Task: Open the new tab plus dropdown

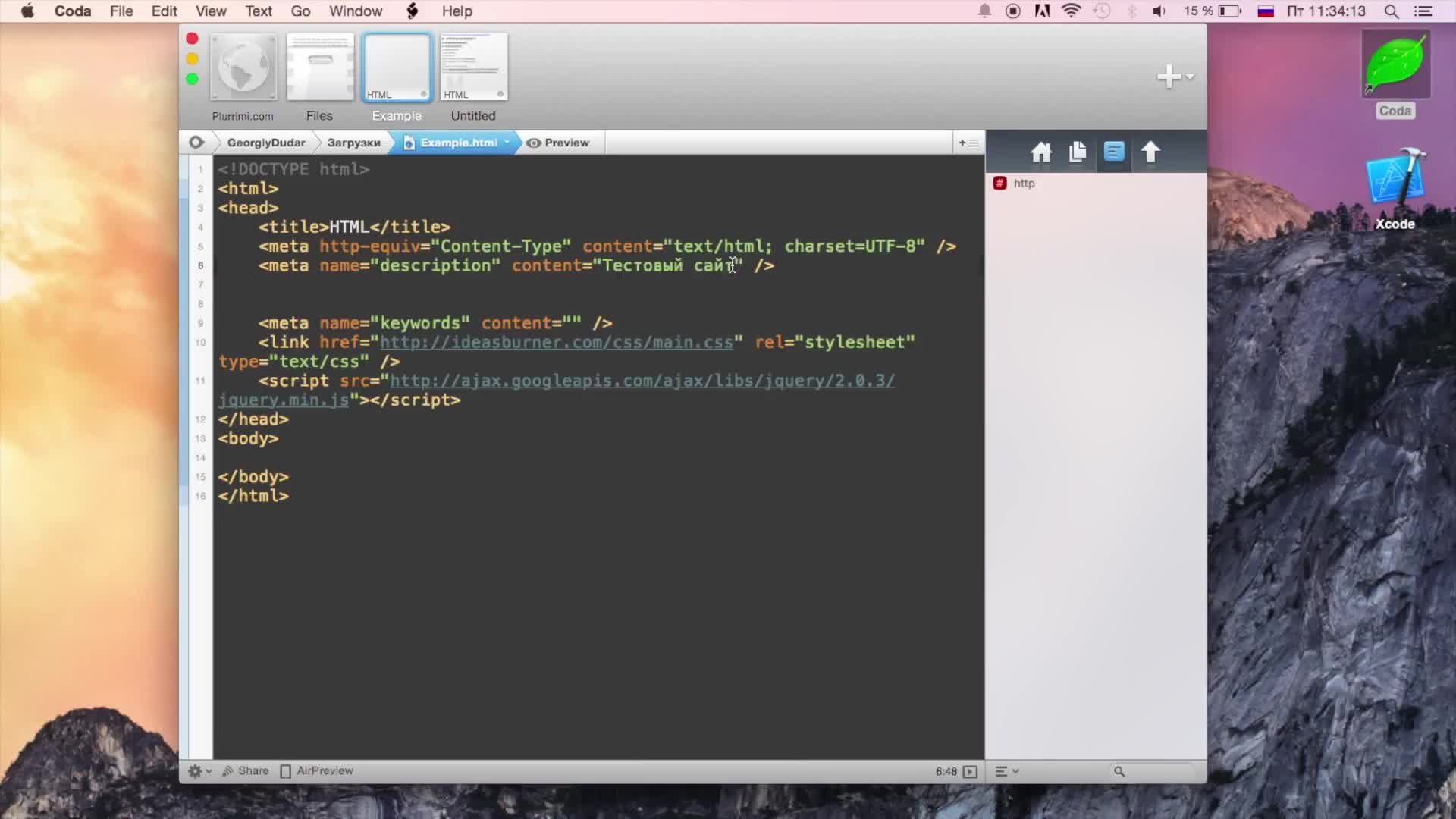Action: pos(1175,76)
